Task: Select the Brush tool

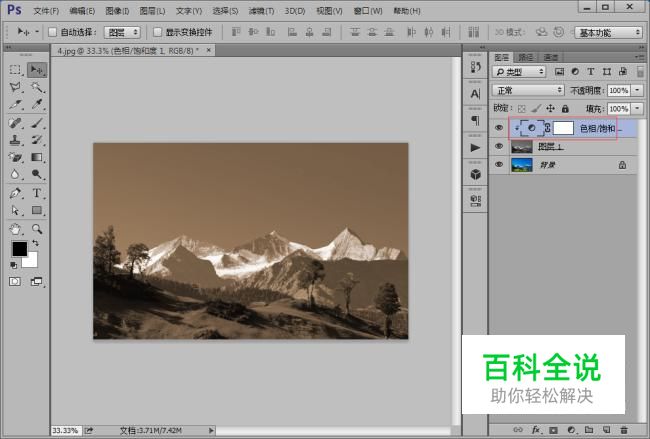Action: point(37,123)
